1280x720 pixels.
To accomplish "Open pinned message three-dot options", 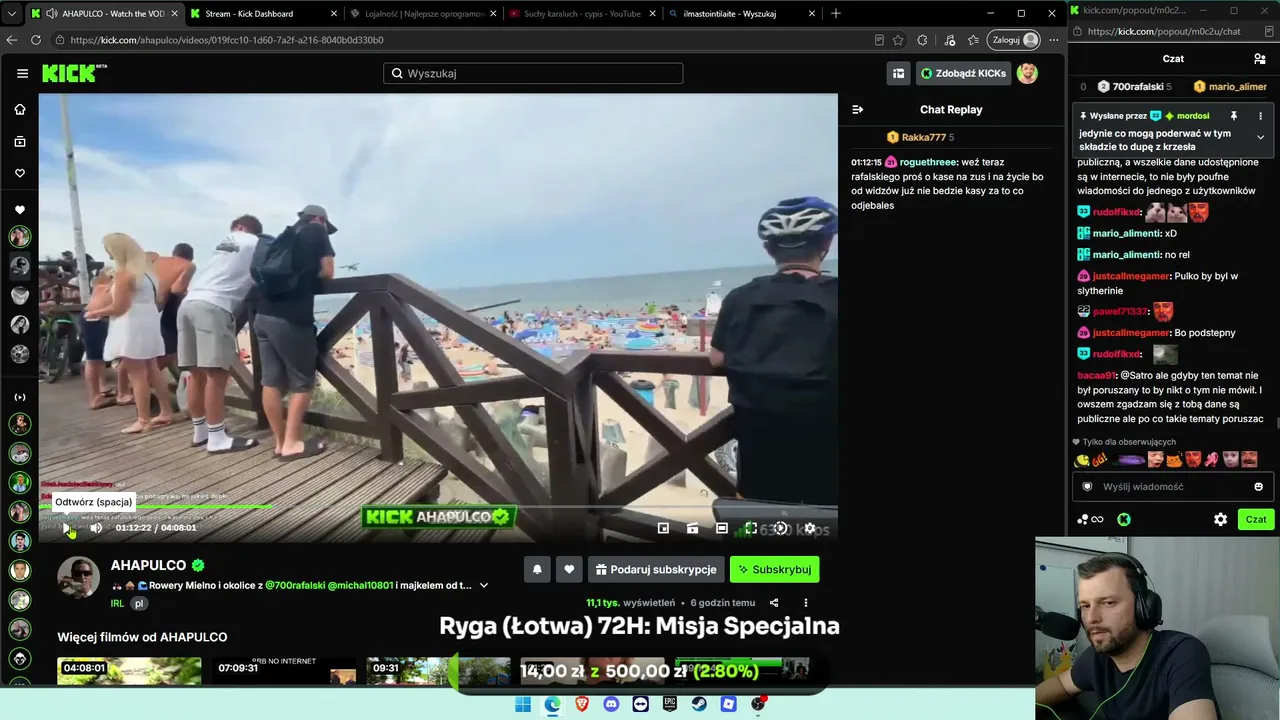I will [1260, 116].
